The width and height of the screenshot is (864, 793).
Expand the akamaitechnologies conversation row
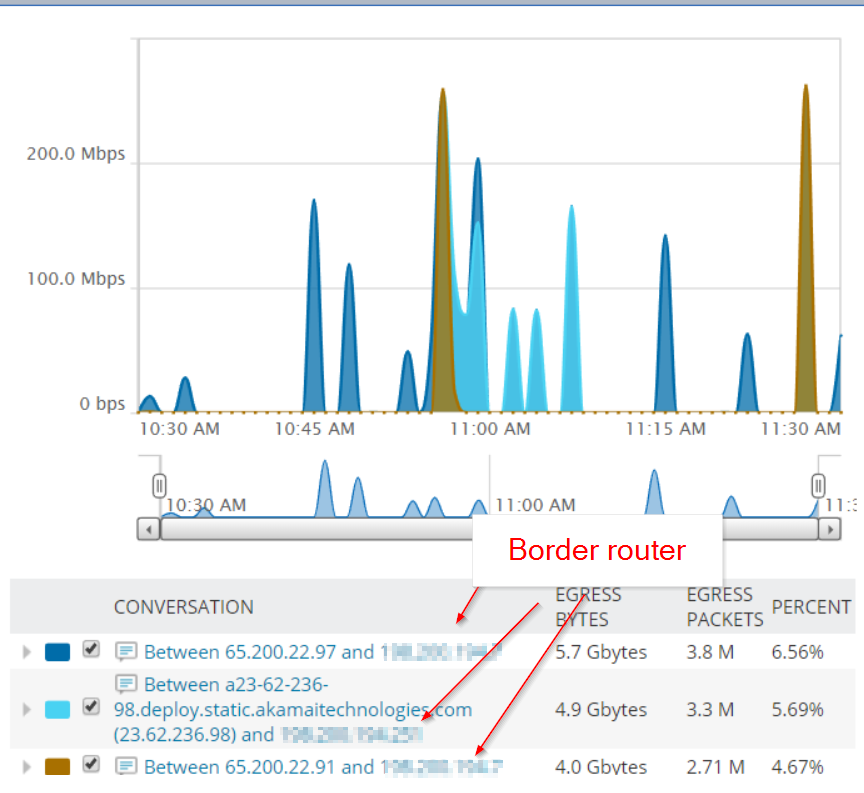click(x=26, y=709)
